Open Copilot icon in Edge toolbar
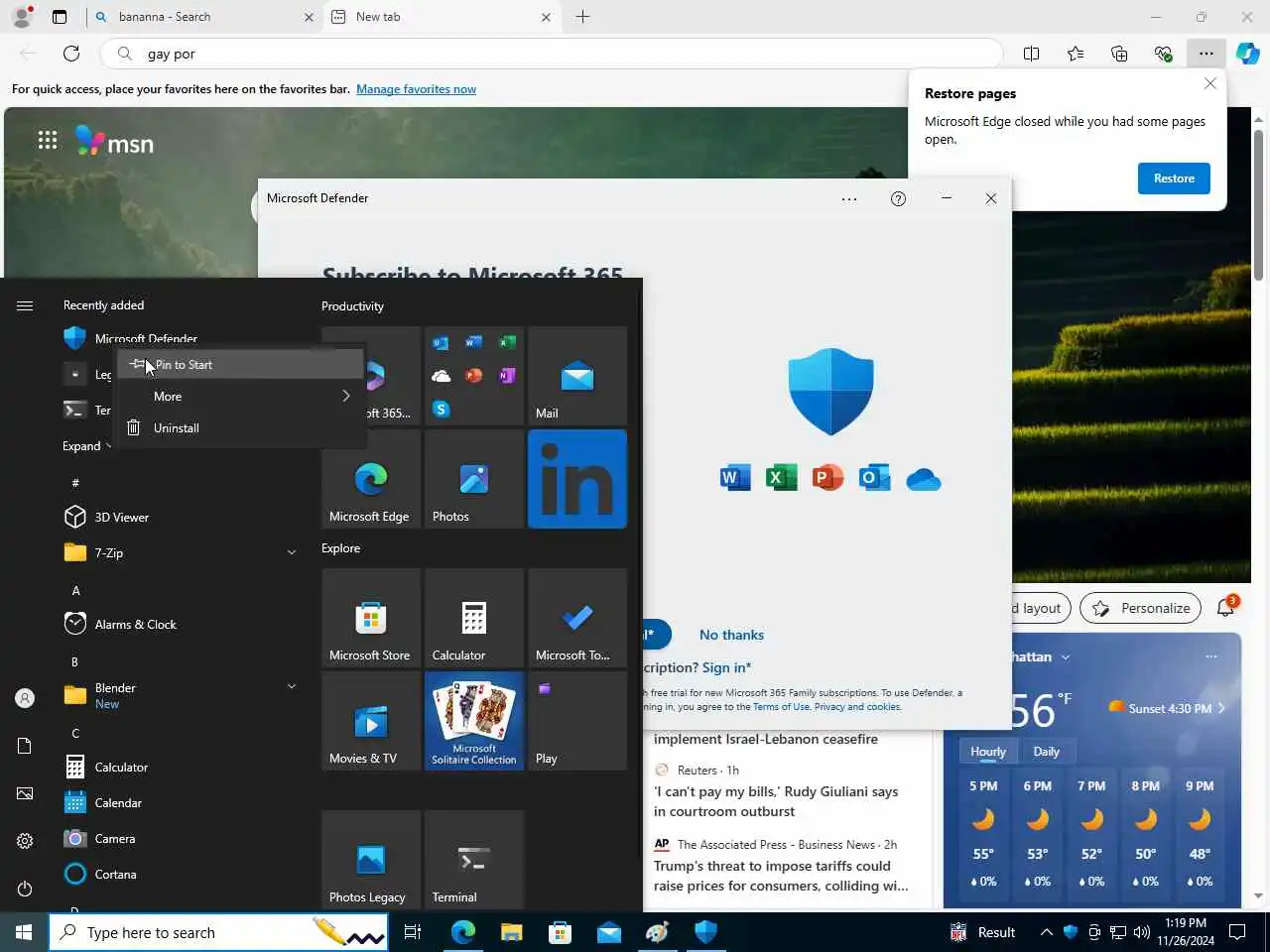 pyautogui.click(x=1248, y=54)
